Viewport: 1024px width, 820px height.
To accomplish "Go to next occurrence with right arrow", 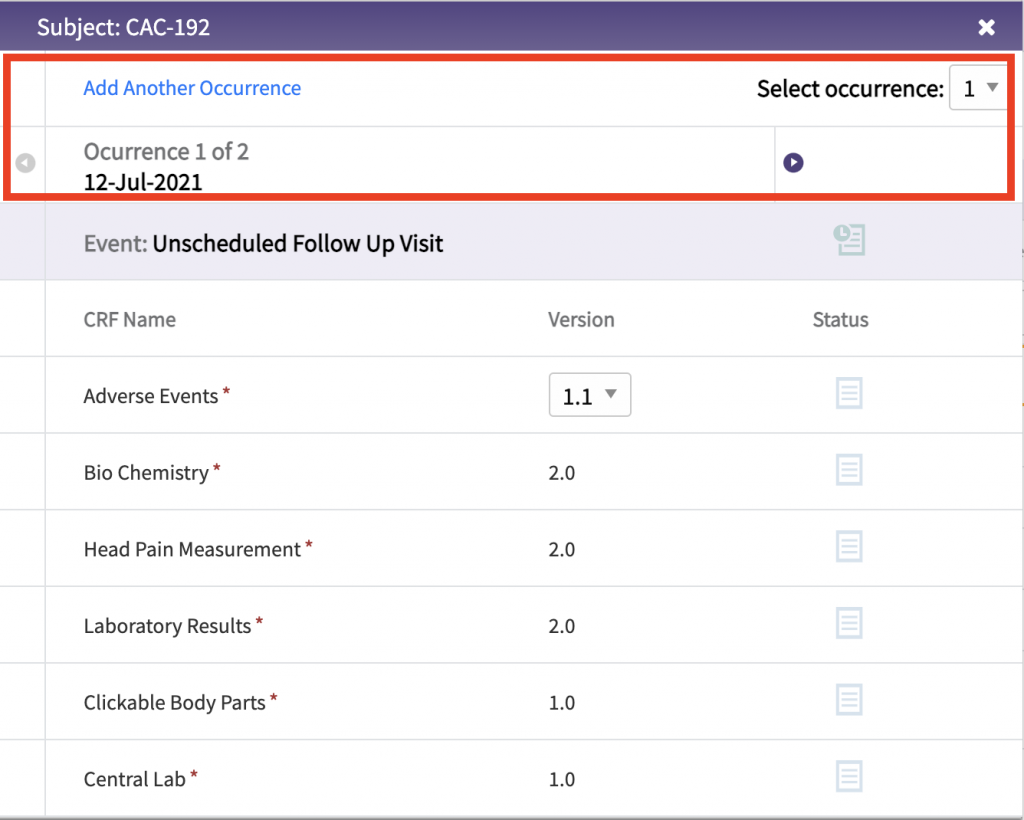I will (x=793, y=163).
